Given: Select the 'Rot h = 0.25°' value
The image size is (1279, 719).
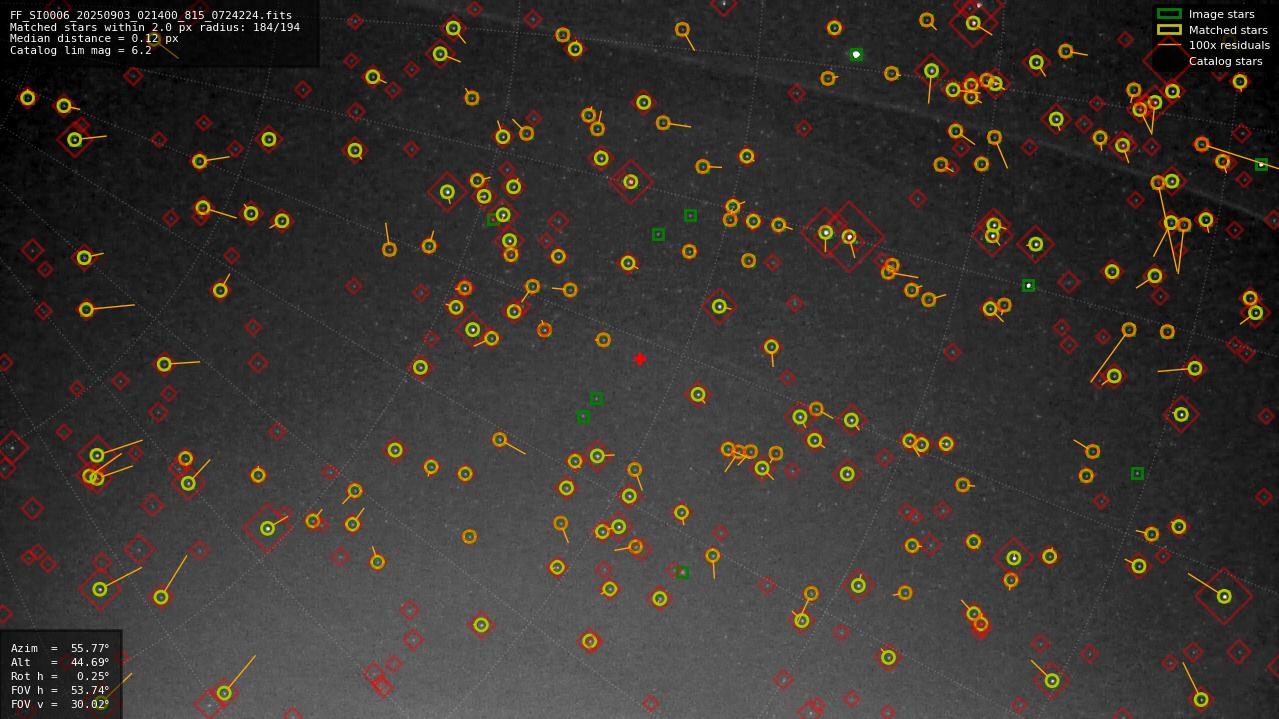Looking at the screenshot, I should 60,676.
